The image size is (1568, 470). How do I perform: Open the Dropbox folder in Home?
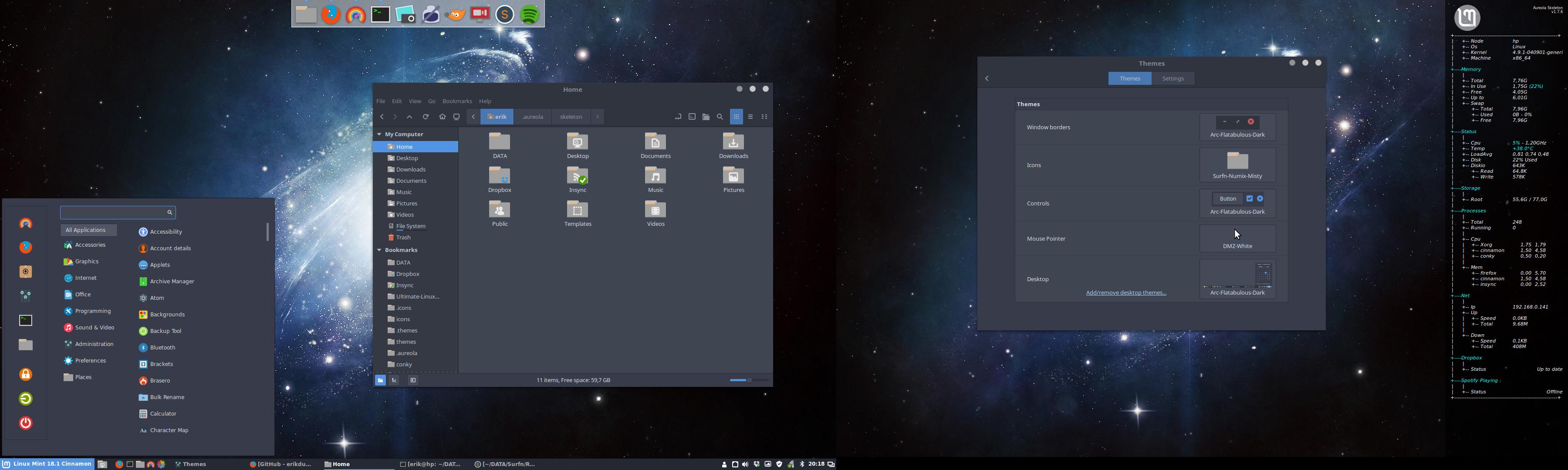click(500, 180)
